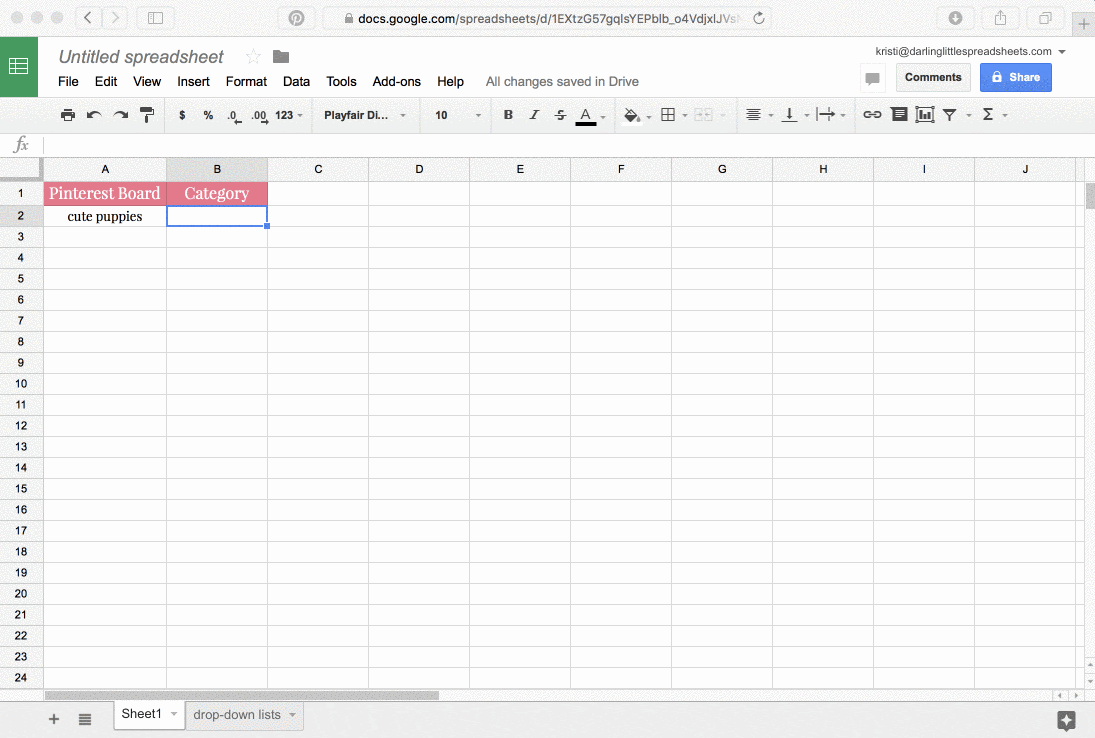Open the Edit menu

coord(105,82)
